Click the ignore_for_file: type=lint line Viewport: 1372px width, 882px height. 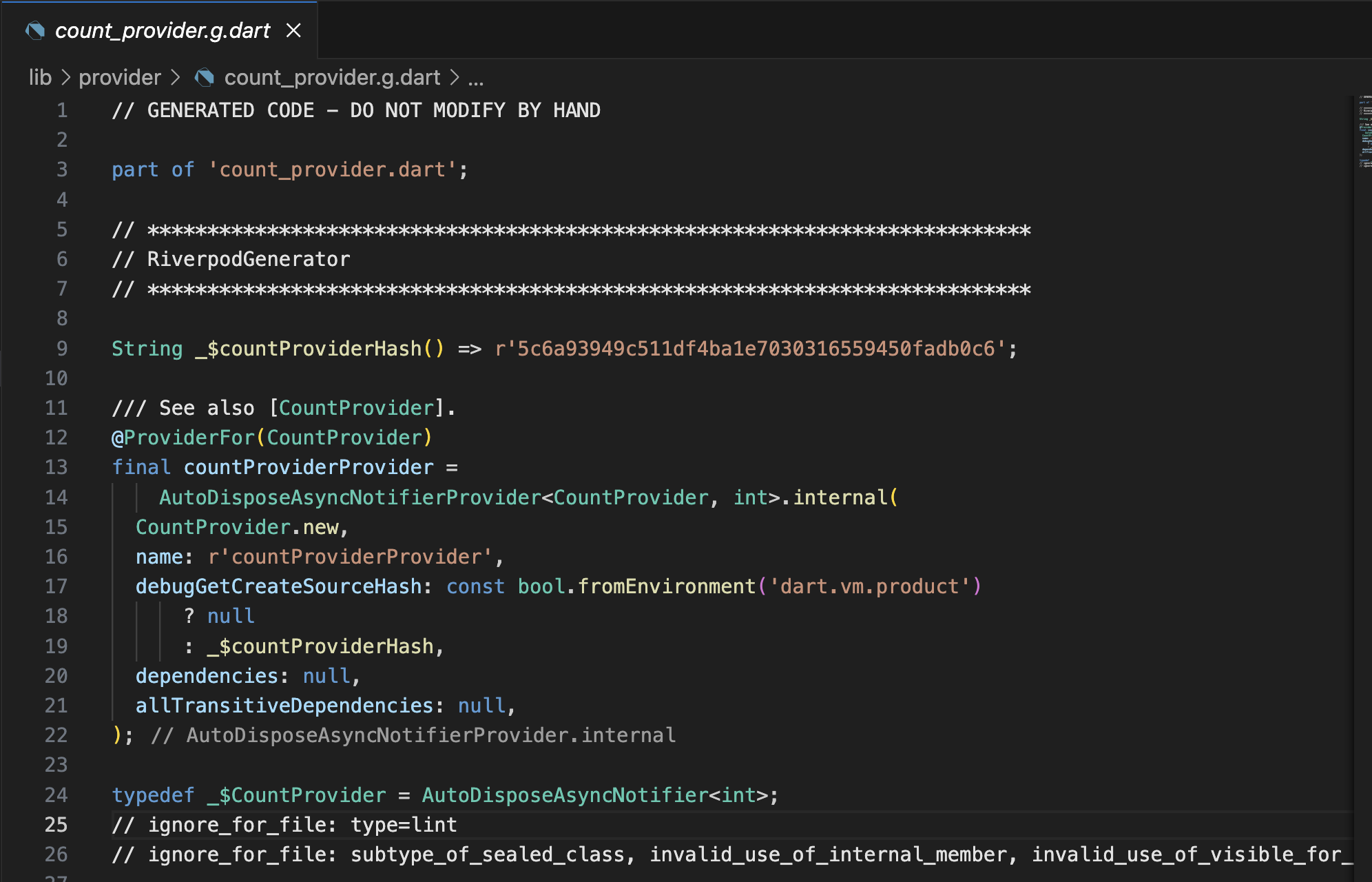284,825
